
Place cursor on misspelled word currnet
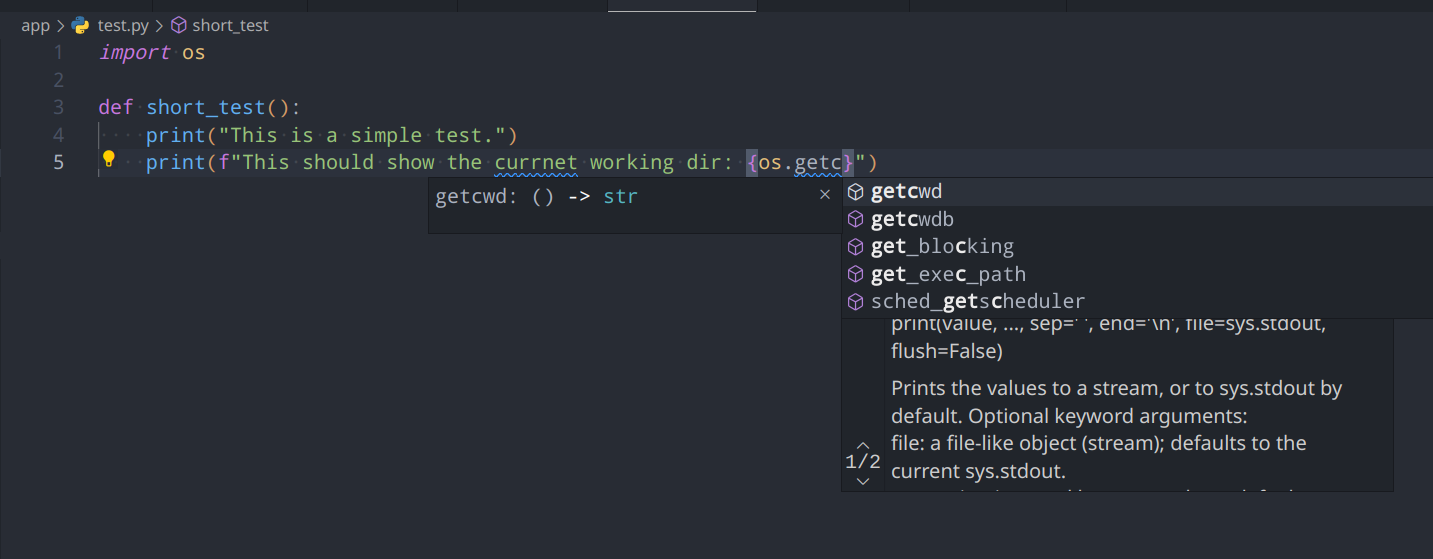(x=535, y=162)
